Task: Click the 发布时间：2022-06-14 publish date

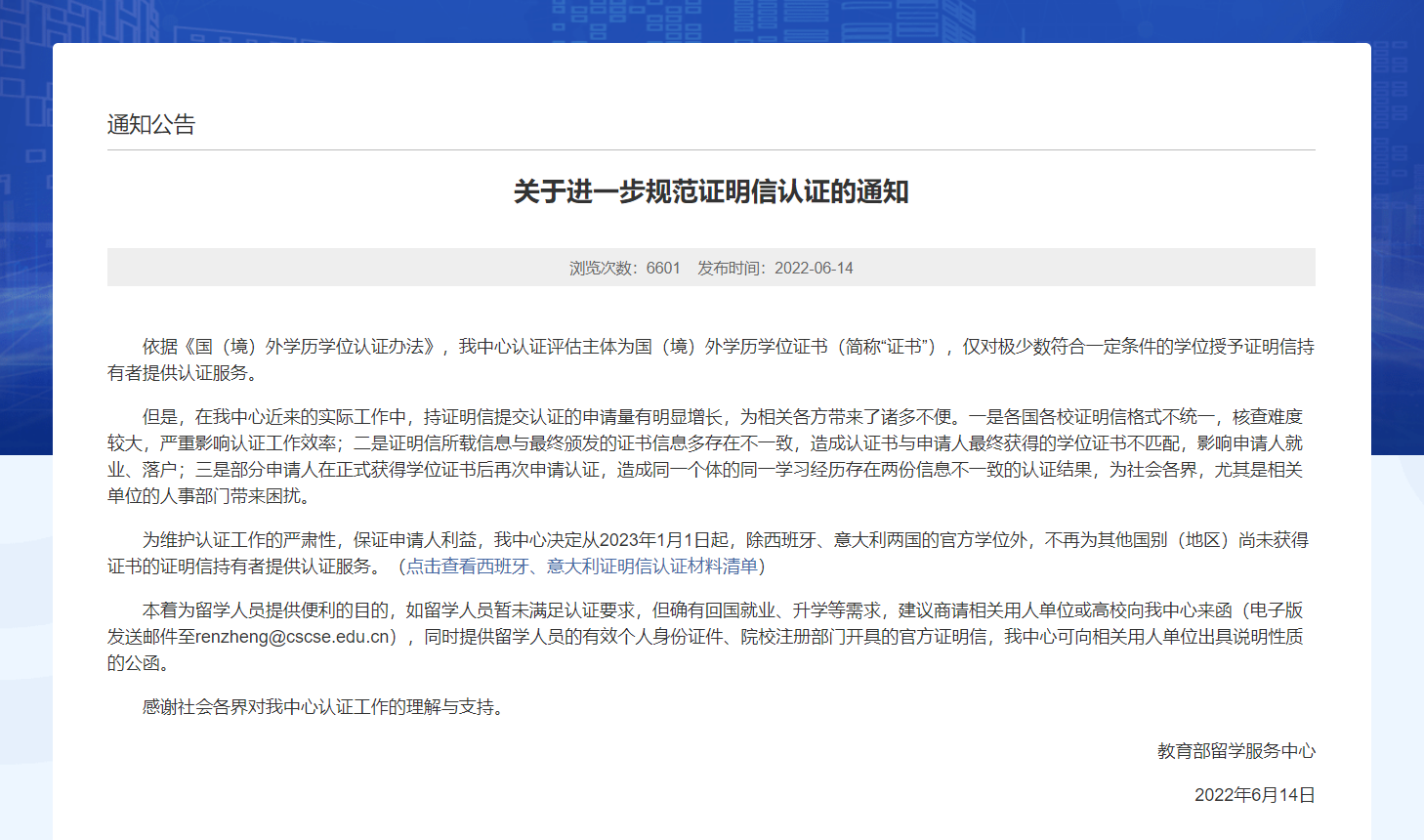Action: pos(775,268)
